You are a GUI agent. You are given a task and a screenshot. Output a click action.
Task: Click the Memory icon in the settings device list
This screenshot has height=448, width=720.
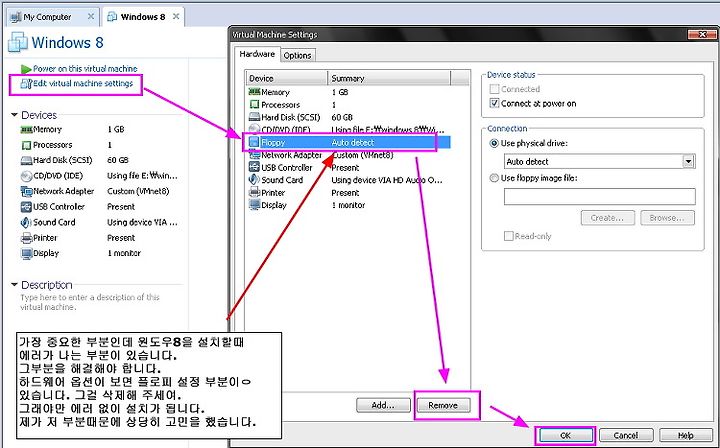point(254,92)
